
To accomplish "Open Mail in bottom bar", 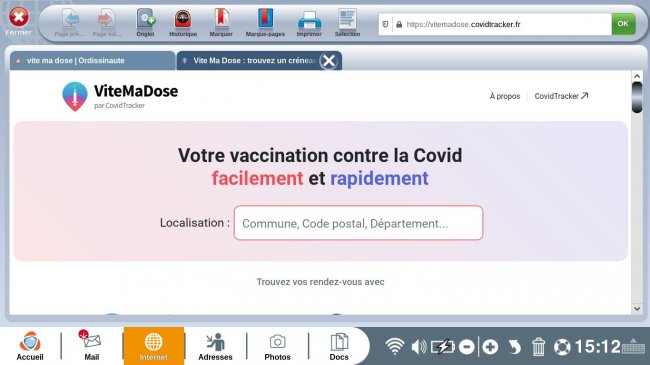I will coord(92,346).
